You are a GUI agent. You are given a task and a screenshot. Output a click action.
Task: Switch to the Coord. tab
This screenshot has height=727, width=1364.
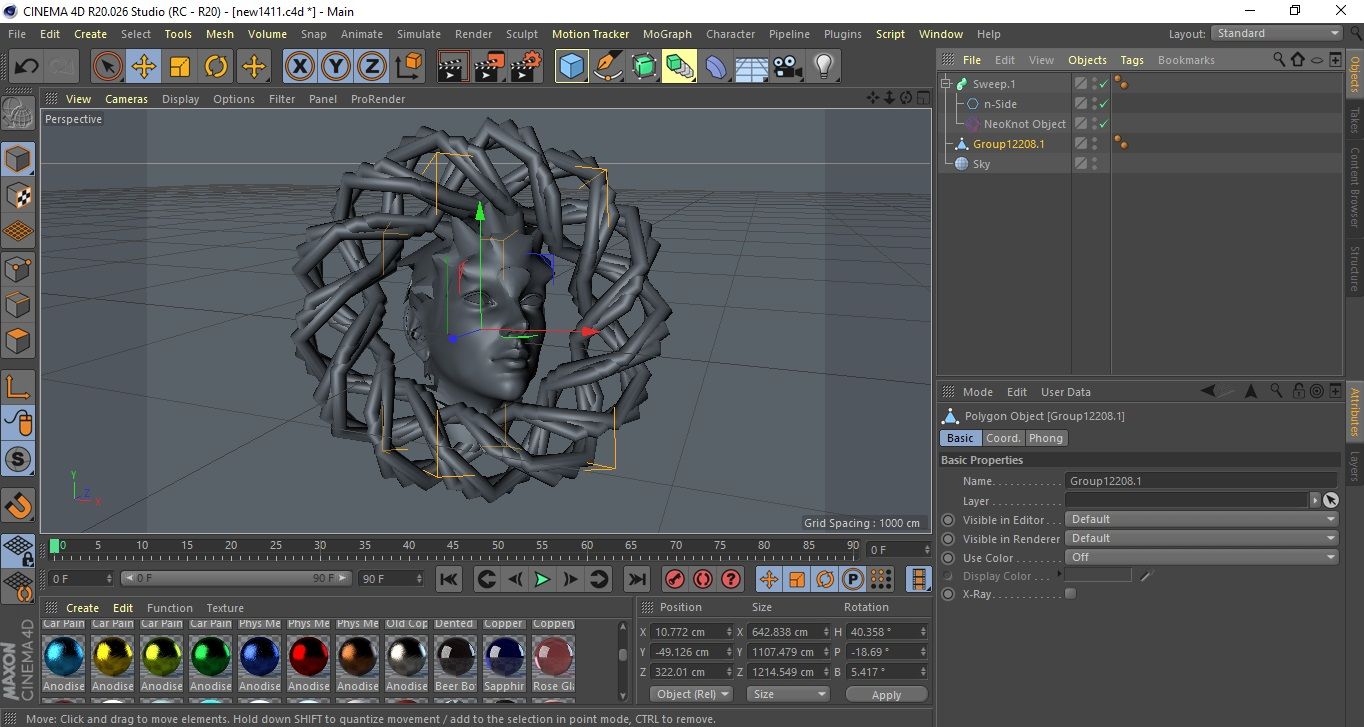[x=1003, y=438]
